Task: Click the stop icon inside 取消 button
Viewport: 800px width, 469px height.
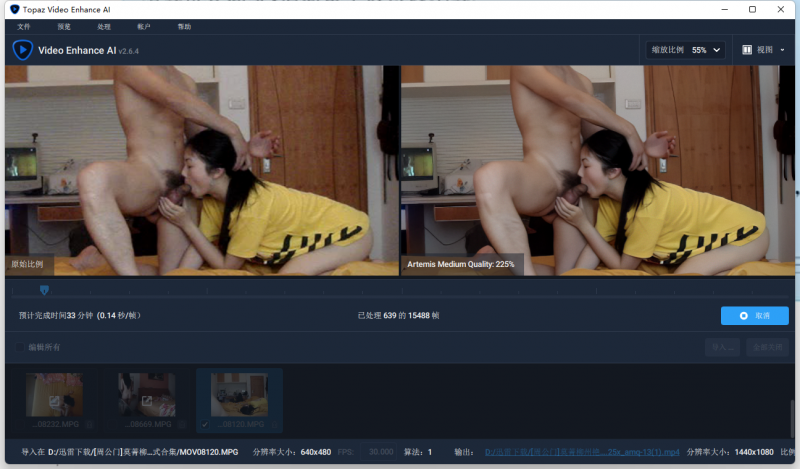Action: click(x=743, y=315)
